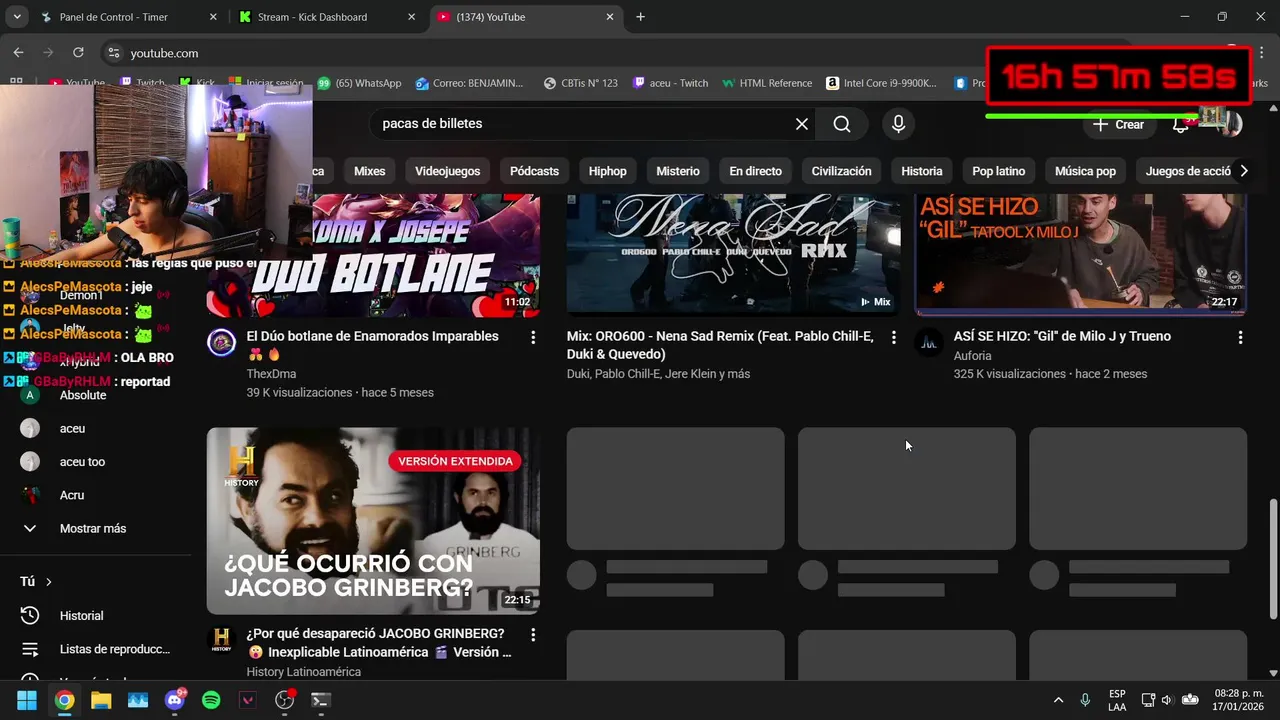Open aceu subscription avatar in sidebar
This screenshot has width=1280, height=720.
coord(30,428)
